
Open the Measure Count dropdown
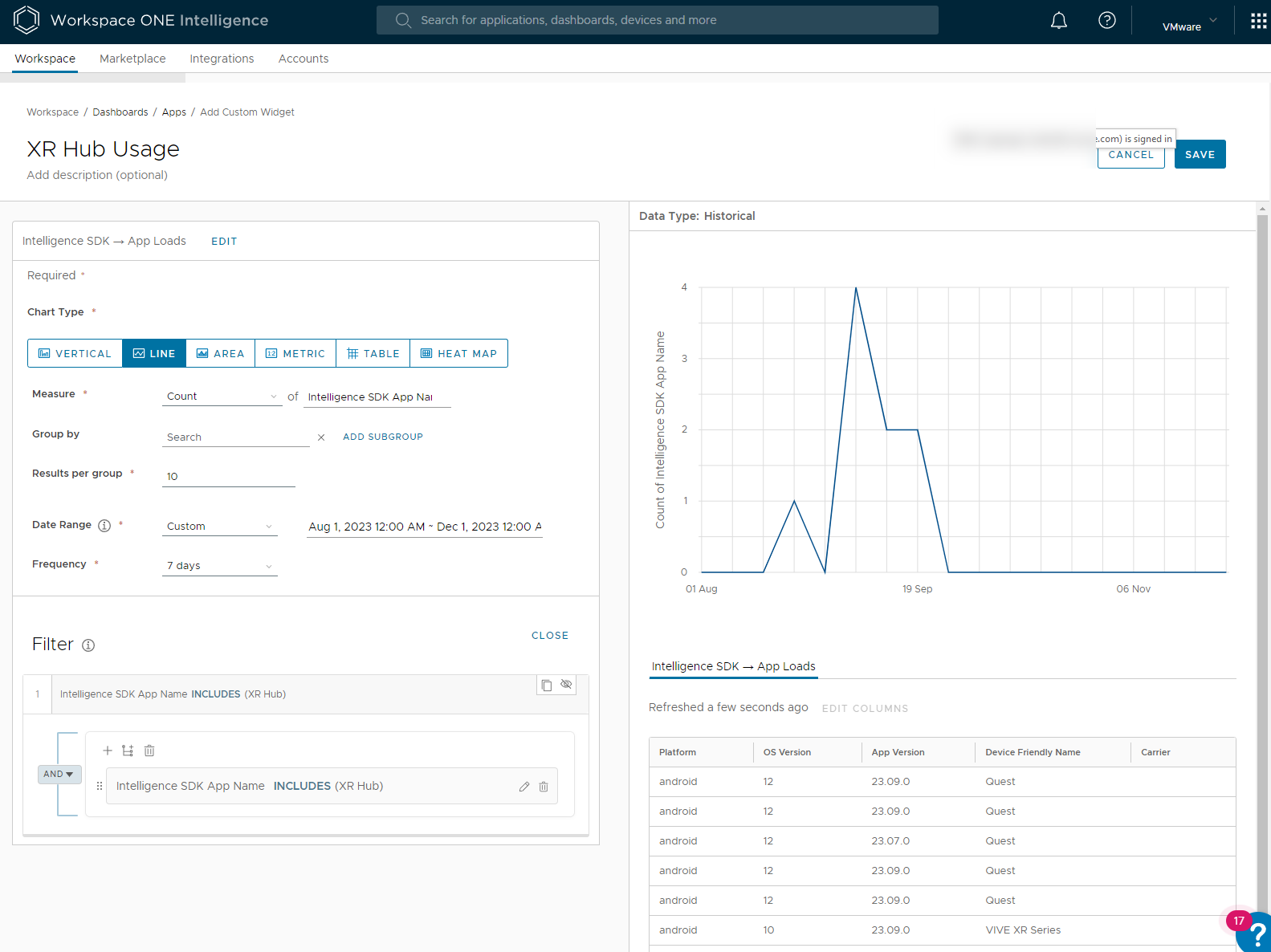[x=222, y=397]
